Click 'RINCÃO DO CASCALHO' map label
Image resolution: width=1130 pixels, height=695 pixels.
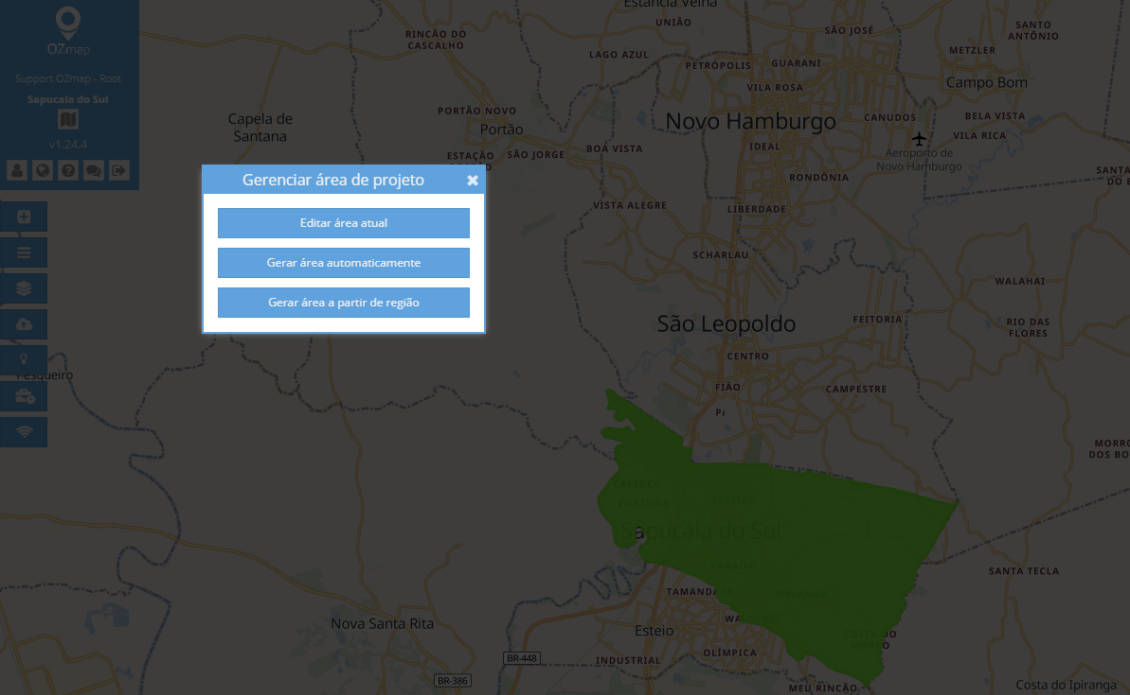(435, 40)
